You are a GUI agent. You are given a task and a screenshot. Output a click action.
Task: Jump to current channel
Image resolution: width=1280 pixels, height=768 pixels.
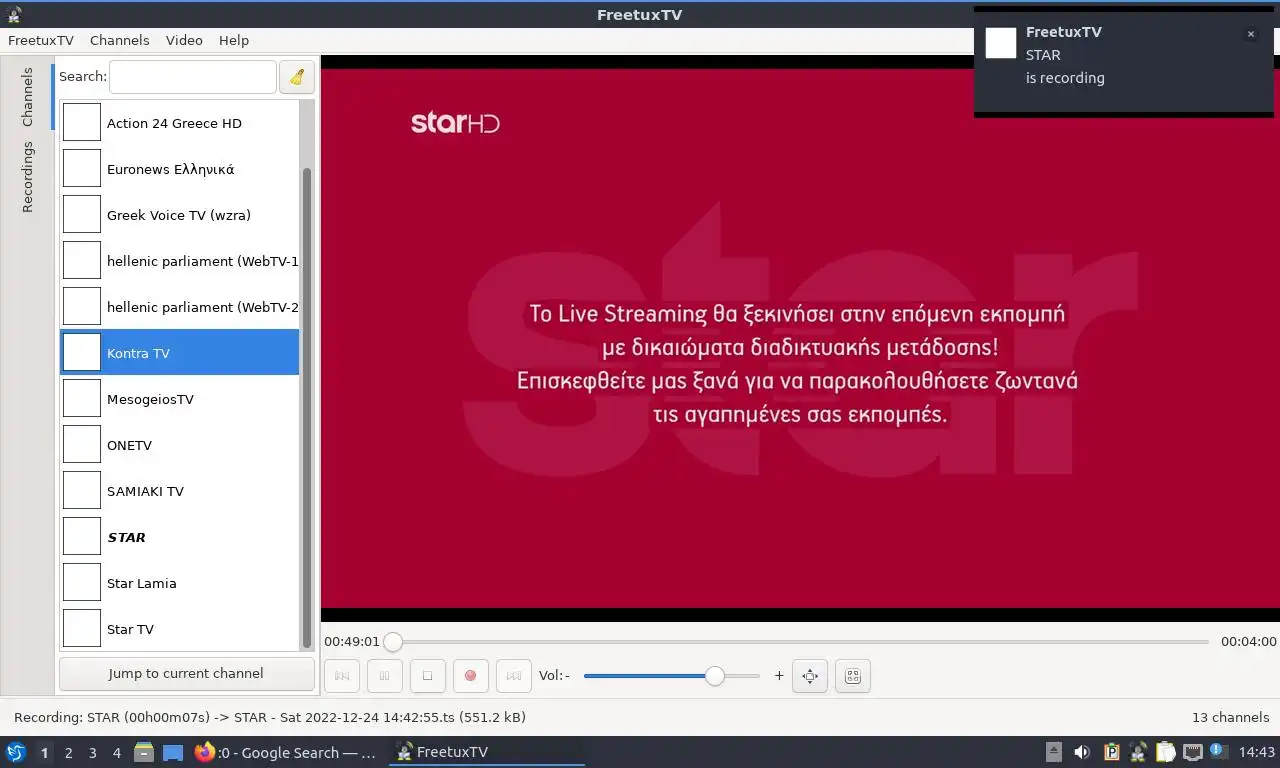tap(187, 673)
